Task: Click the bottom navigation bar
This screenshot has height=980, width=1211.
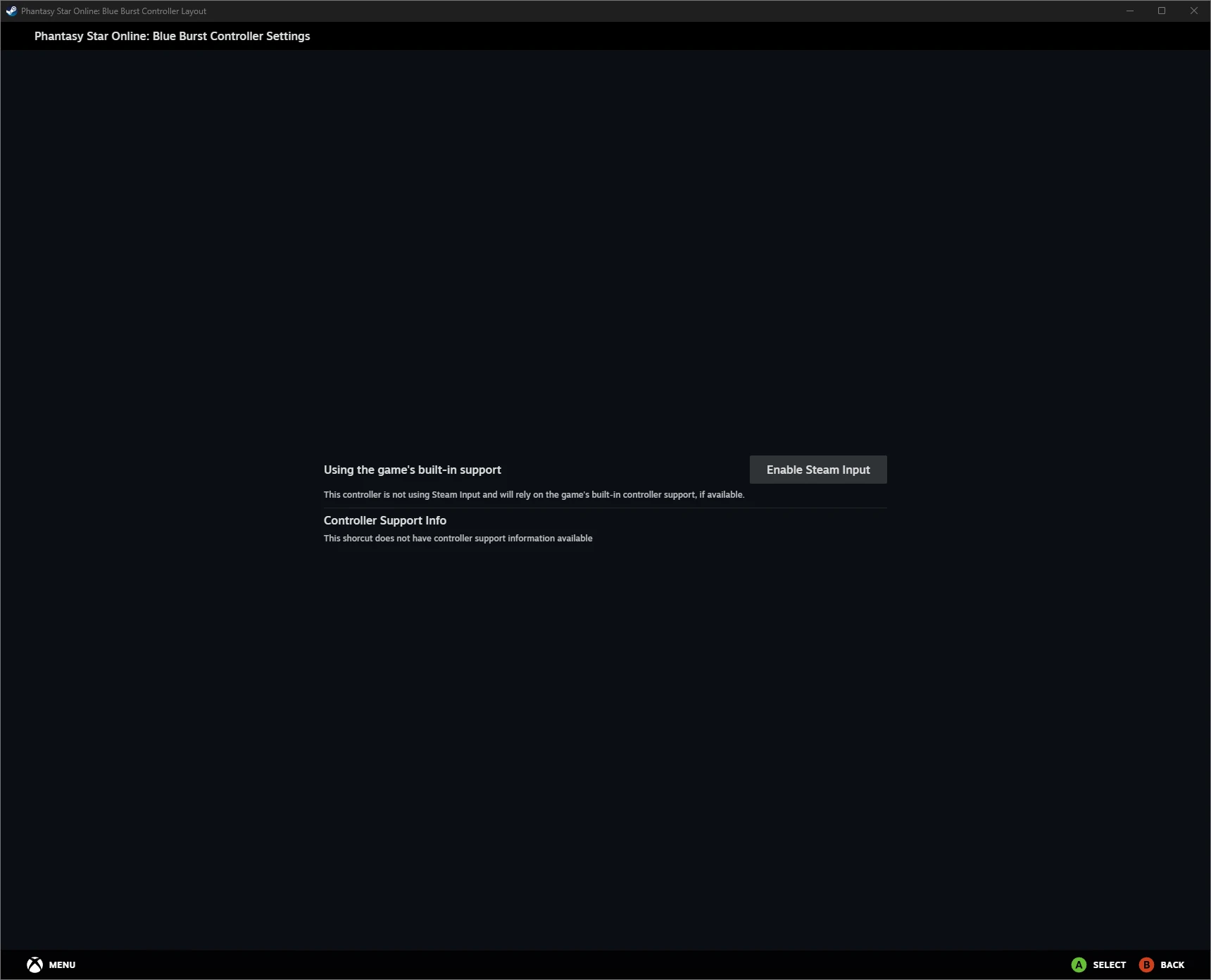Action: tap(605, 965)
